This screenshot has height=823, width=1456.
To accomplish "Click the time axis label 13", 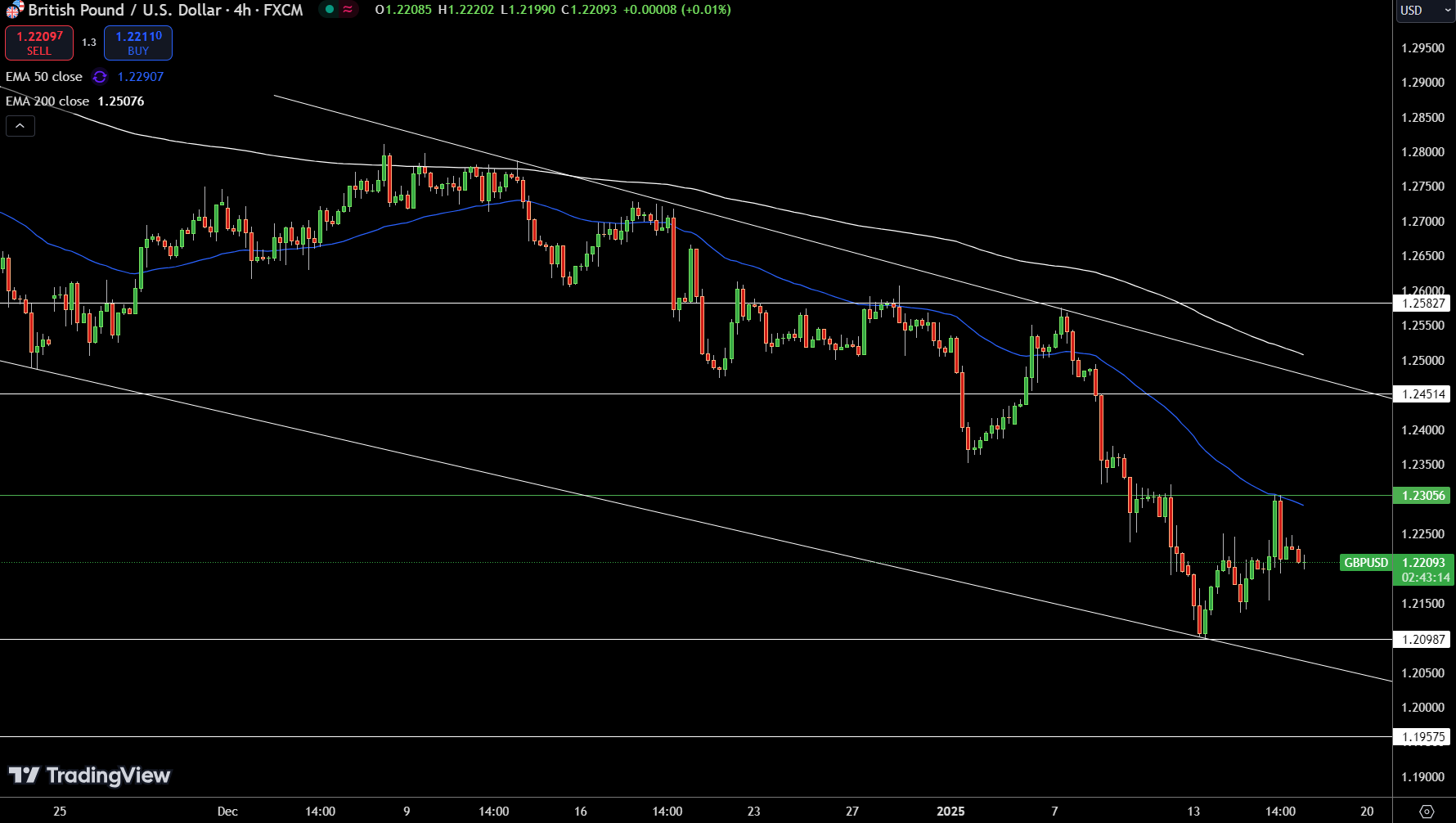I will pyautogui.click(x=1193, y=812).
